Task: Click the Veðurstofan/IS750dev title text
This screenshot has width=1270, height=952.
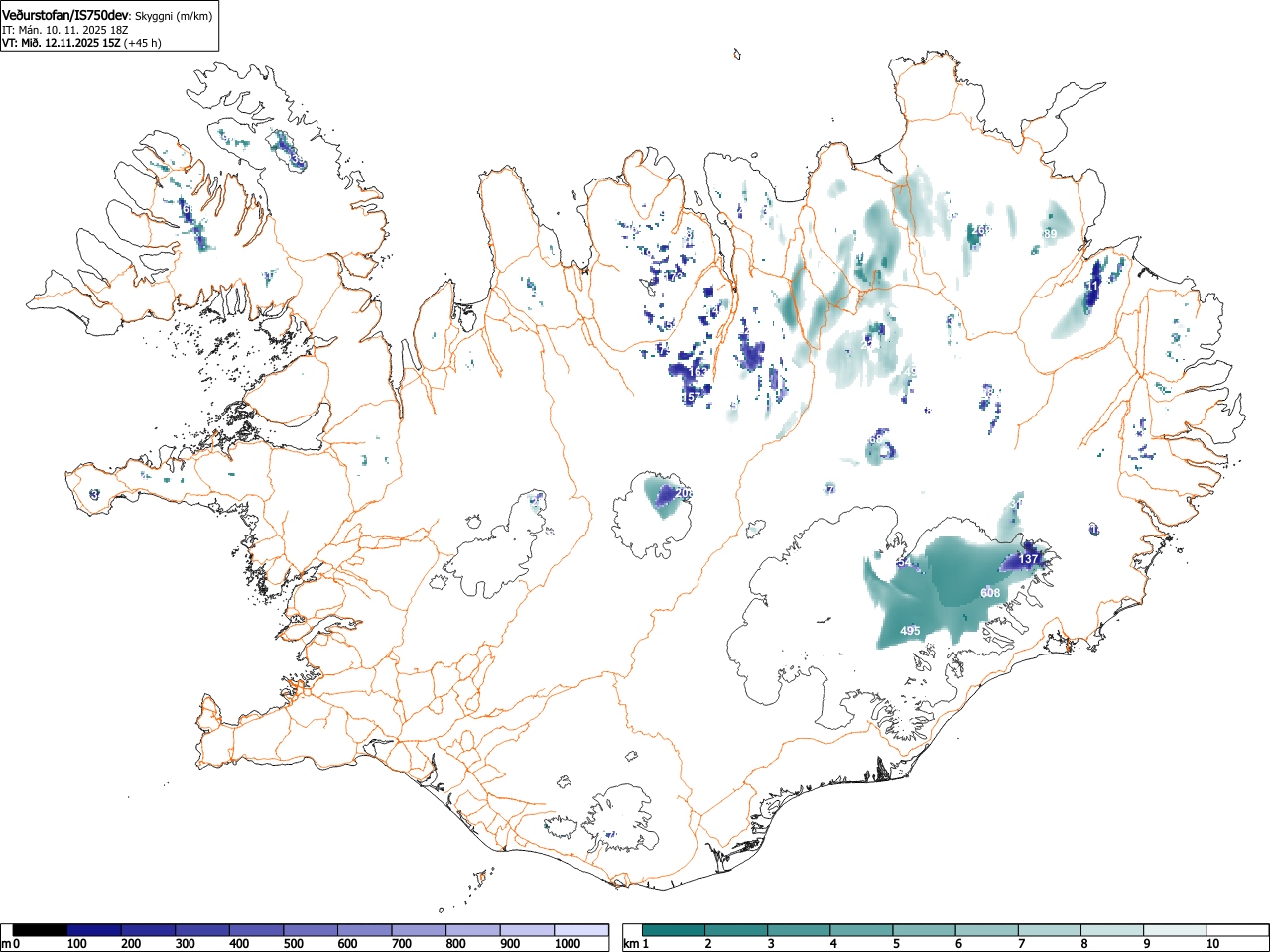Action: (65, 15)
